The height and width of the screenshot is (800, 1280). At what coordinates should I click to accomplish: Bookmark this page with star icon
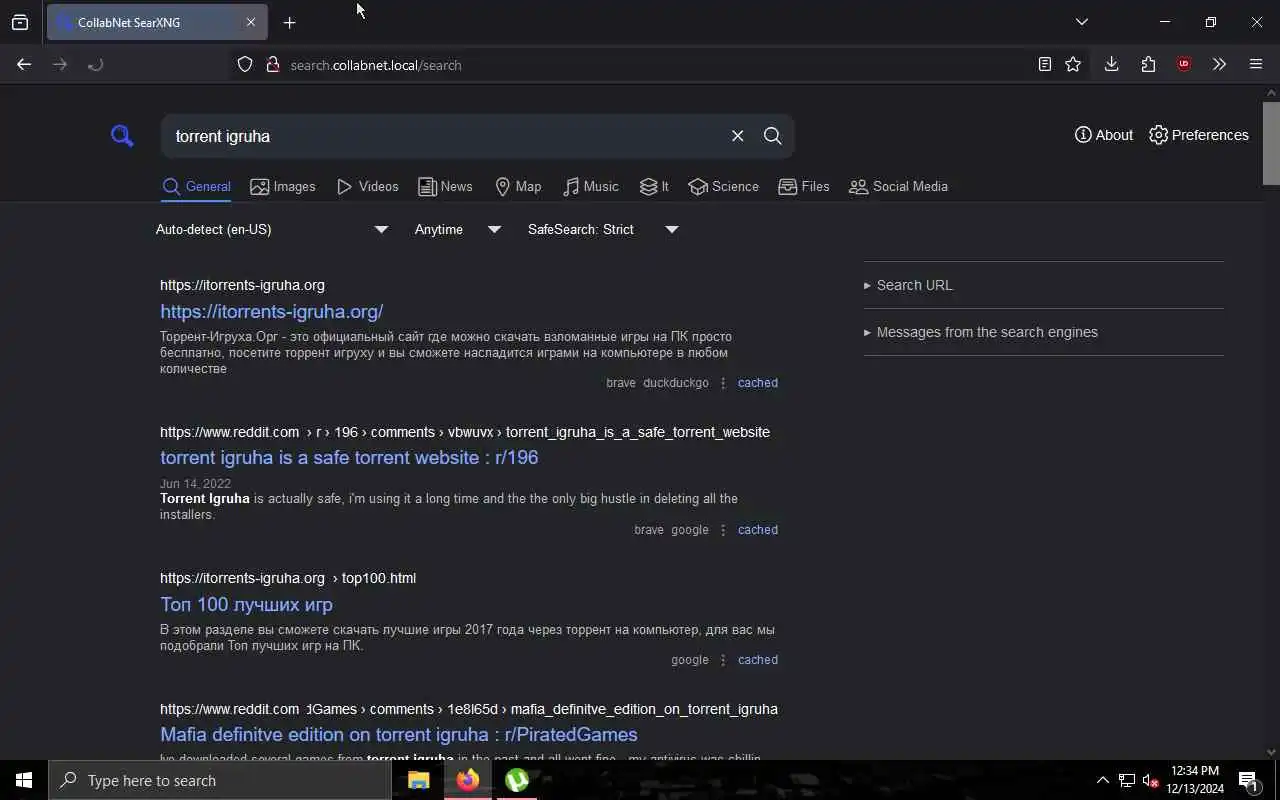pyautogui.click(x=1073, y=64)
